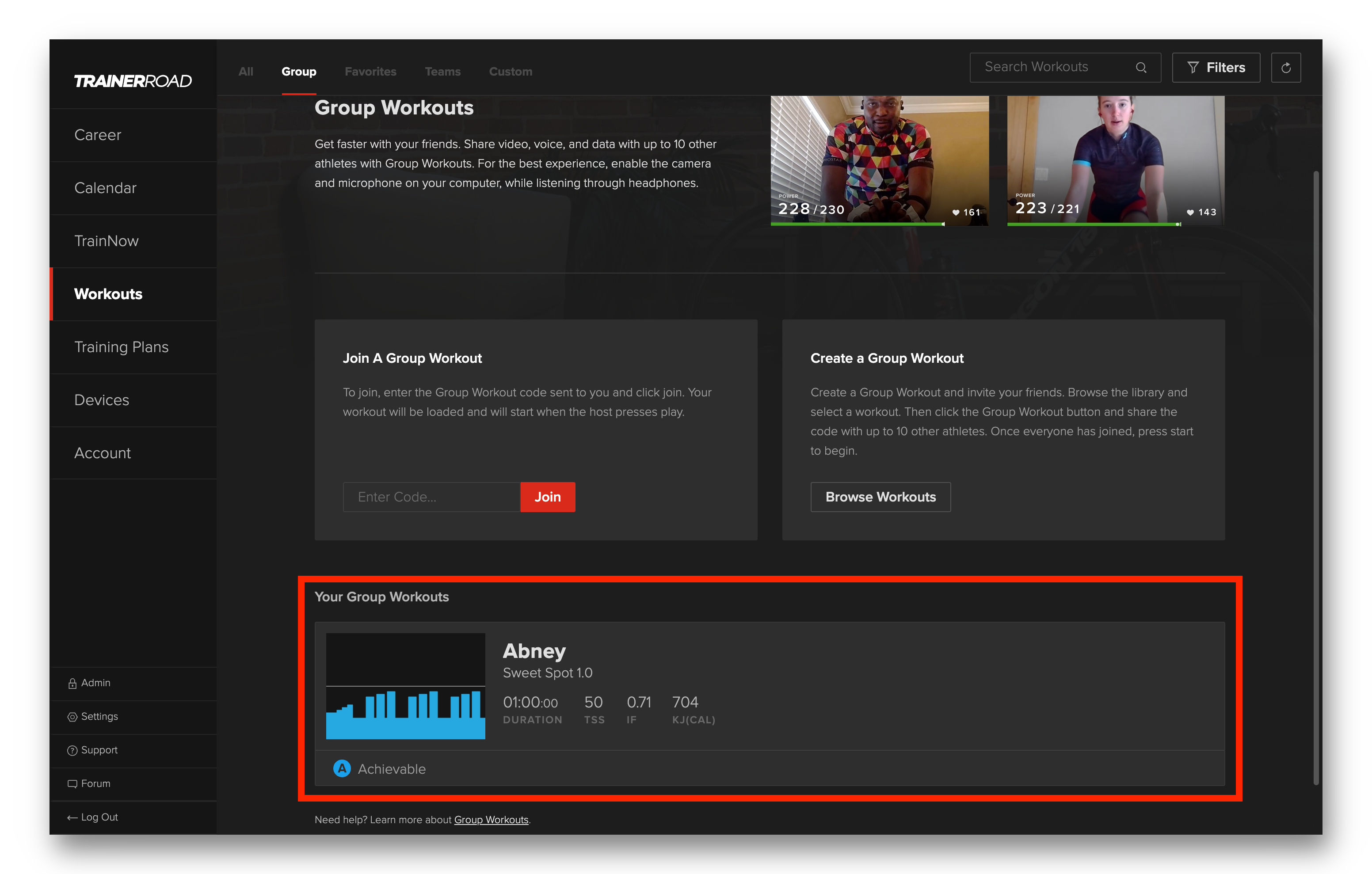Open Training Plans in the sidebar

pos(133,347)
